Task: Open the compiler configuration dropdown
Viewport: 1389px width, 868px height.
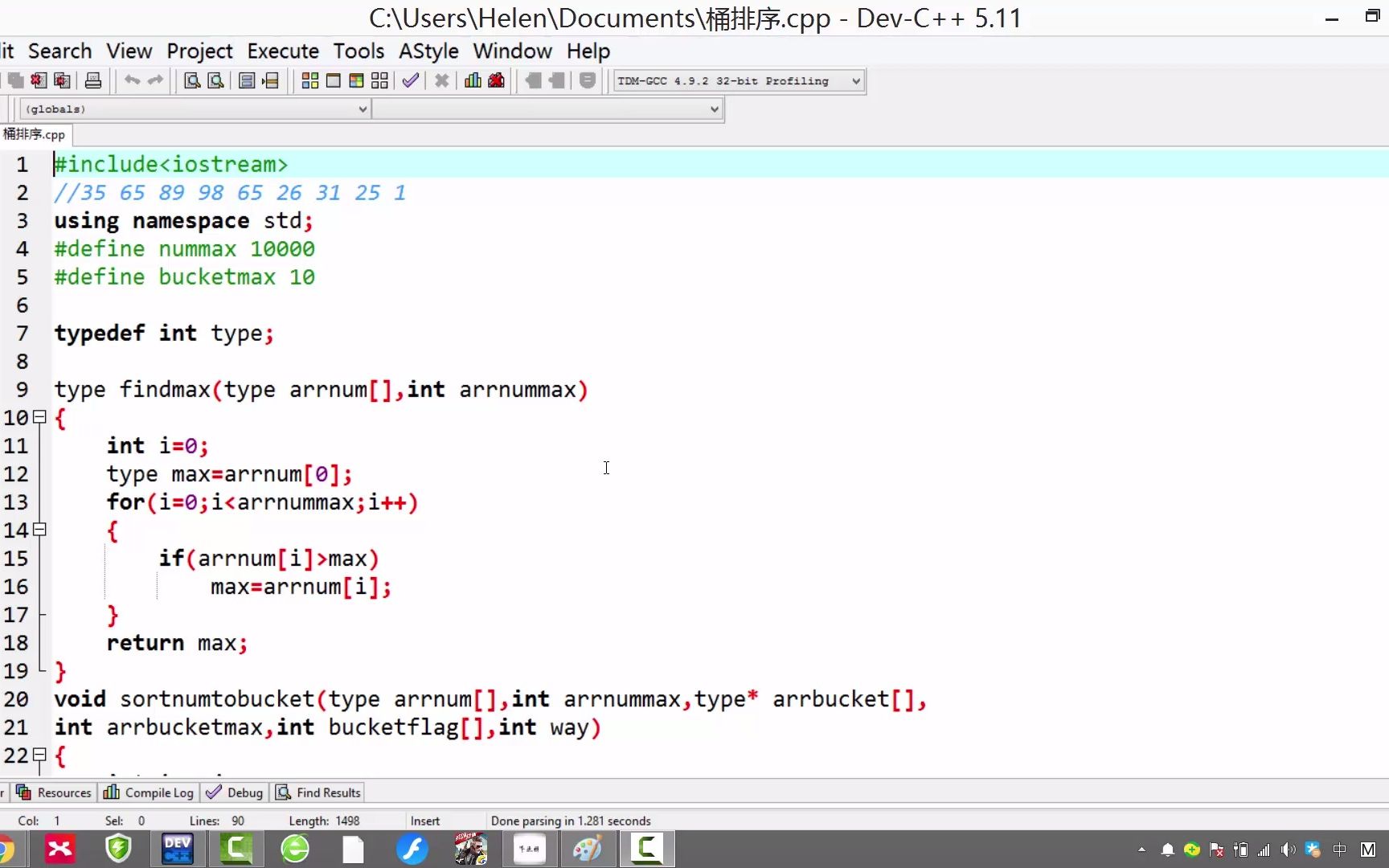Action: [x=854, y=80]
